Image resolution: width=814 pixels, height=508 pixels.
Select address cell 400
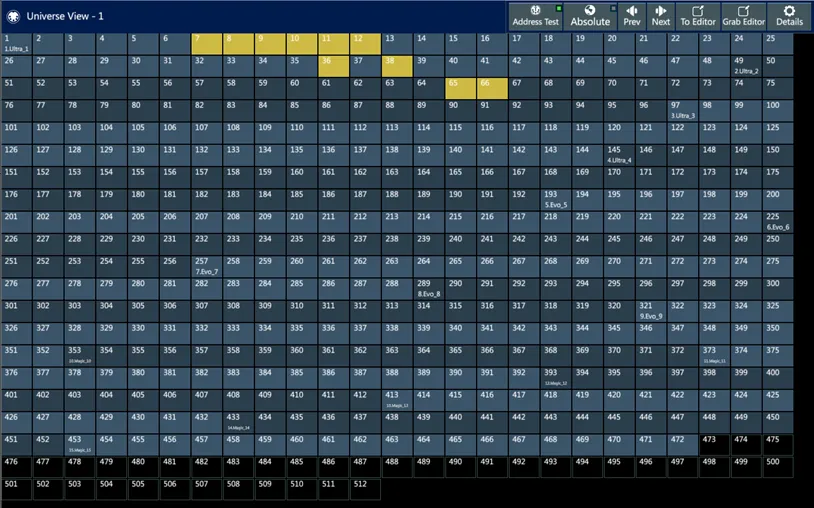coord(778,379)
